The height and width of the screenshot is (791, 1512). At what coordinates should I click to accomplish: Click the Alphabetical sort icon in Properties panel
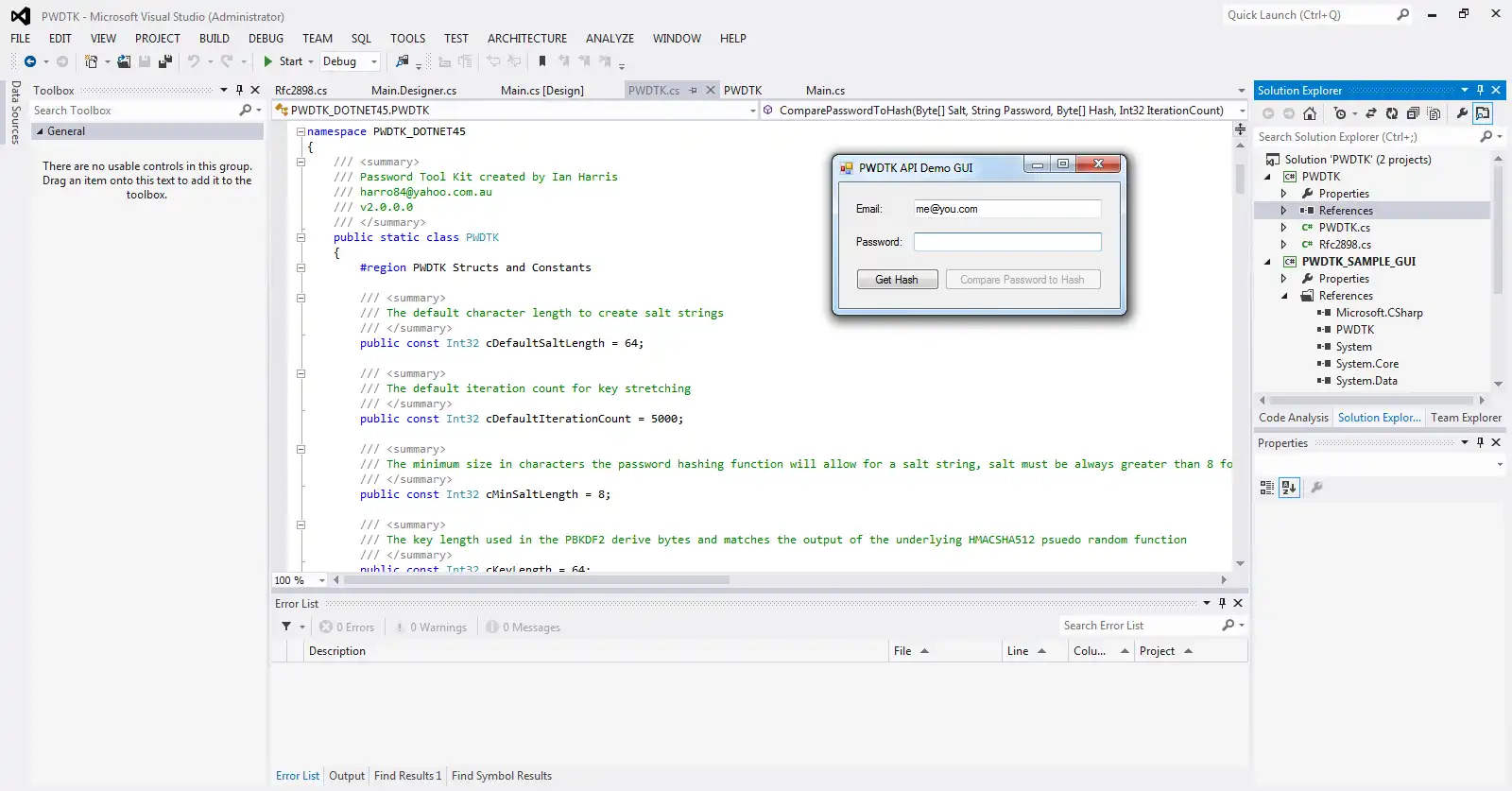click(x=1289, y=488)
